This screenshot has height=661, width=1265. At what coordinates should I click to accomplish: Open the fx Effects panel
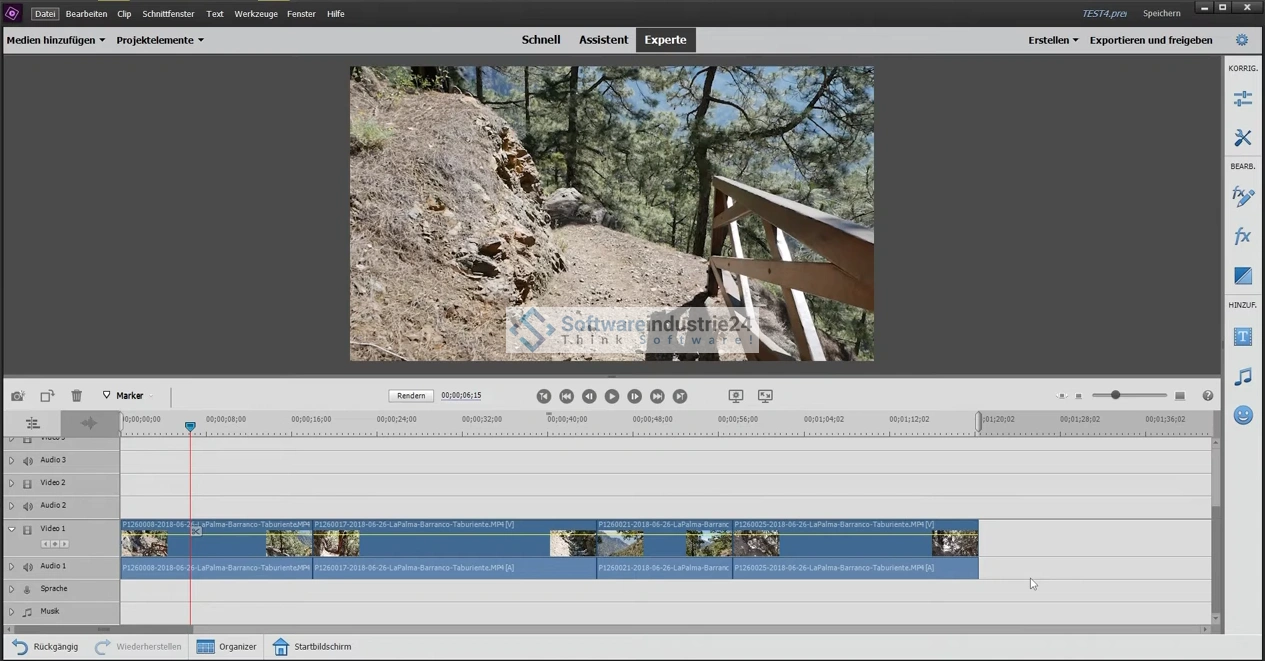1242,236
